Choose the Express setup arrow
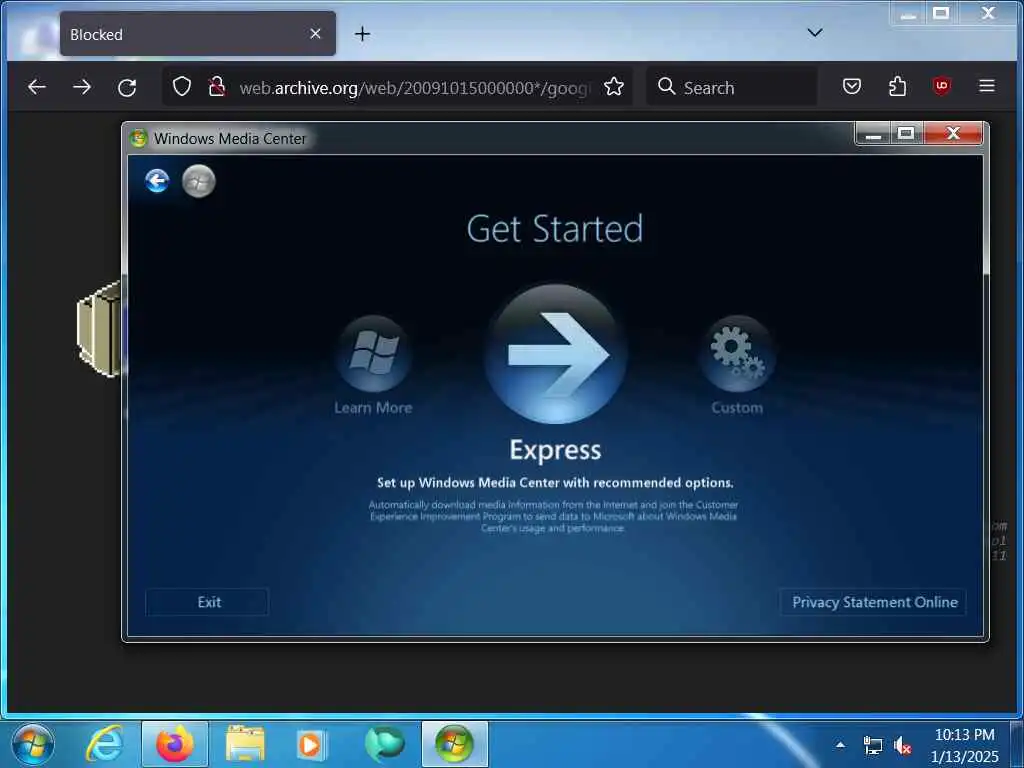Viewport: 1024px width, 768px height. click(556, 354)
